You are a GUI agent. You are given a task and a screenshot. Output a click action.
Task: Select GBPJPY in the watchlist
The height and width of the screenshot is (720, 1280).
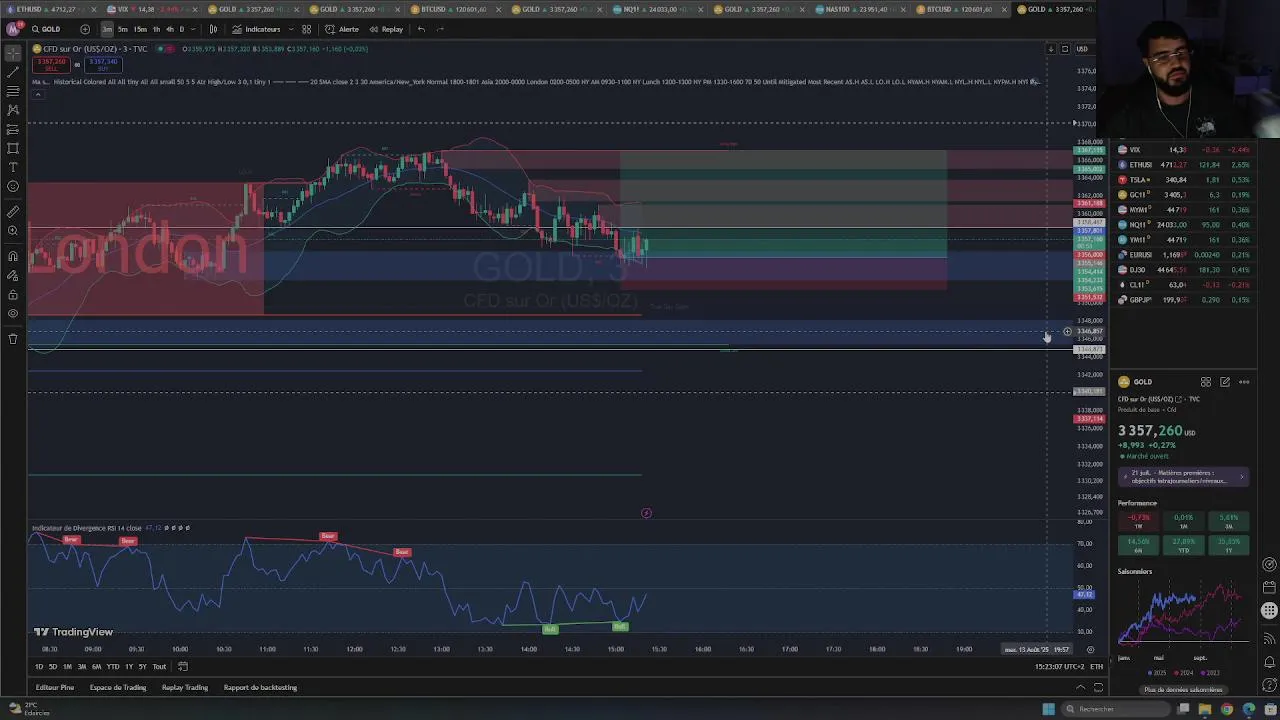[1183, 300]
